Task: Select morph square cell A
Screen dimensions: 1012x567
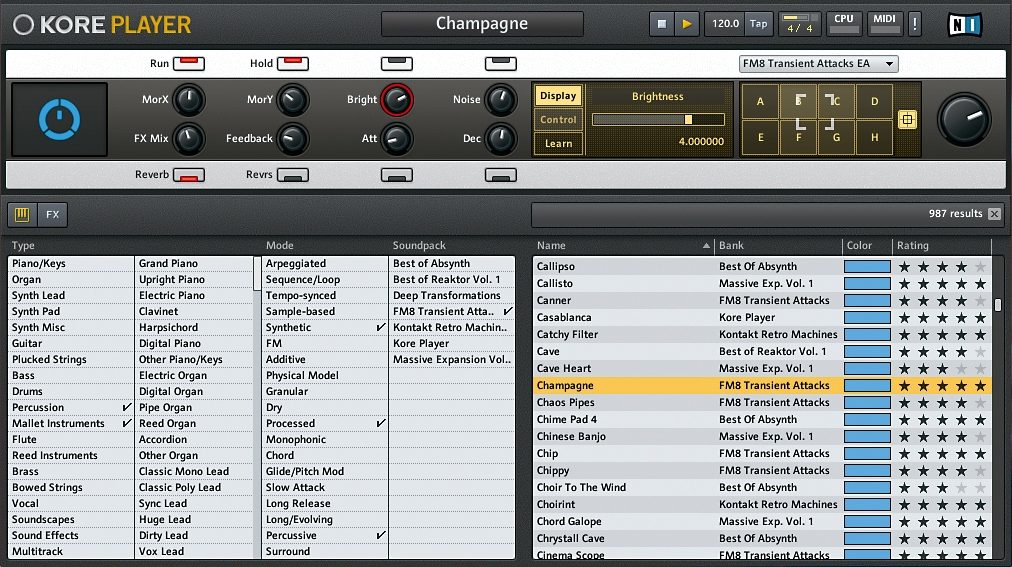Action: coord(760,101)
